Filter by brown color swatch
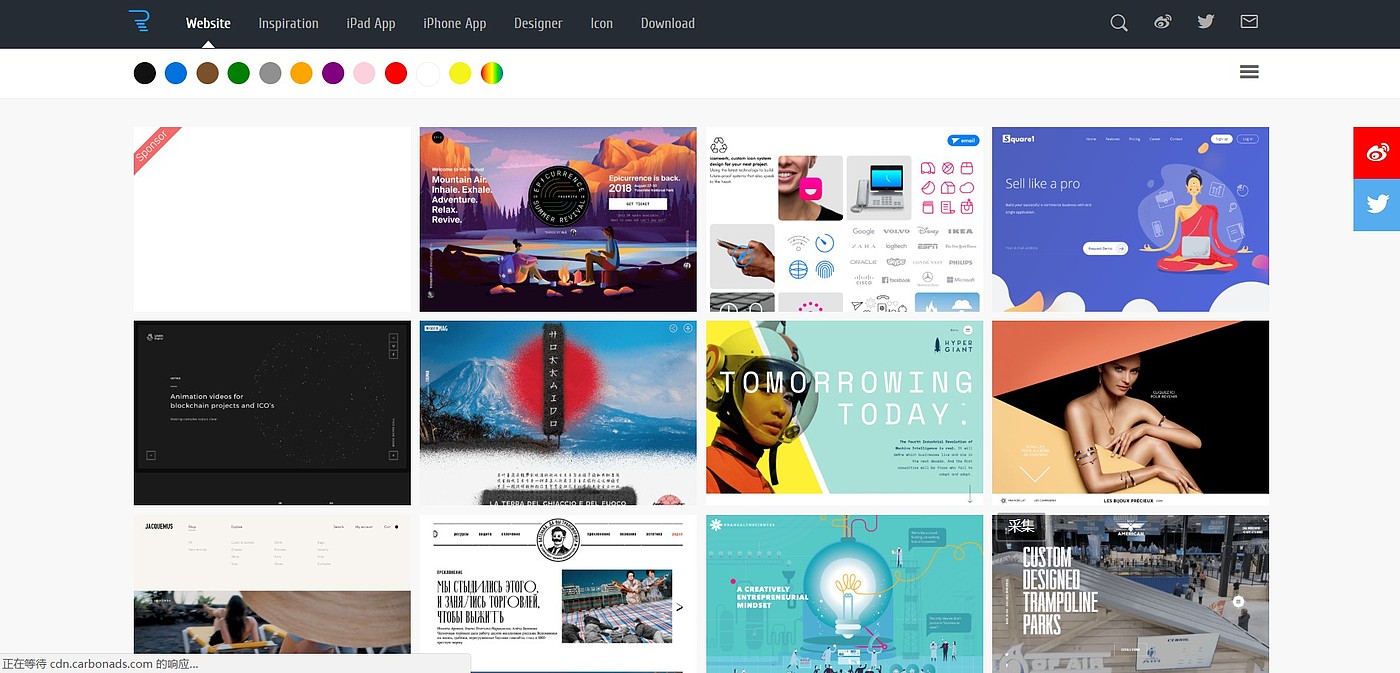The height and width of the screenshot is (673, 1400). coord(207,73)
